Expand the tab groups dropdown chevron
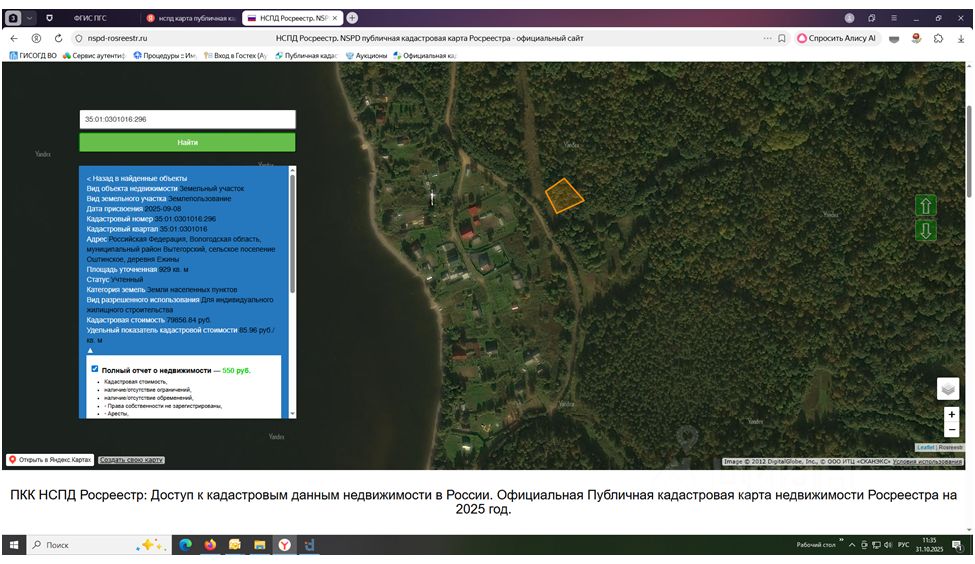This screenshot has height=564, width=975. tap(29, 18)
